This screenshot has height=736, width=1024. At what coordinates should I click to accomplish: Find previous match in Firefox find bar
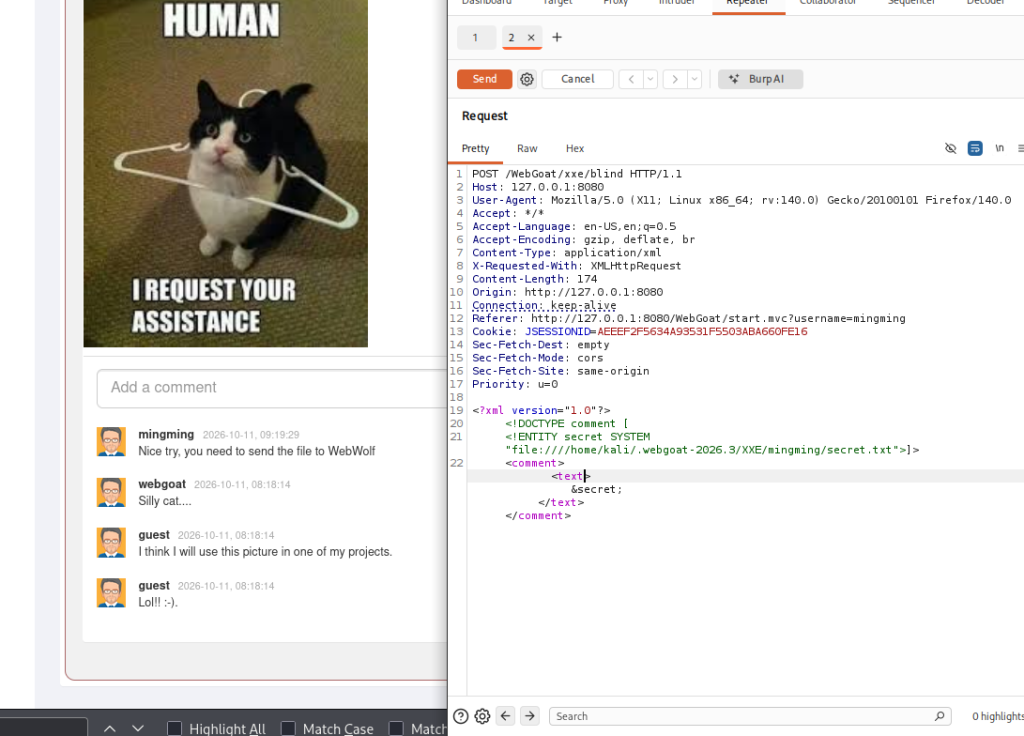110,728
